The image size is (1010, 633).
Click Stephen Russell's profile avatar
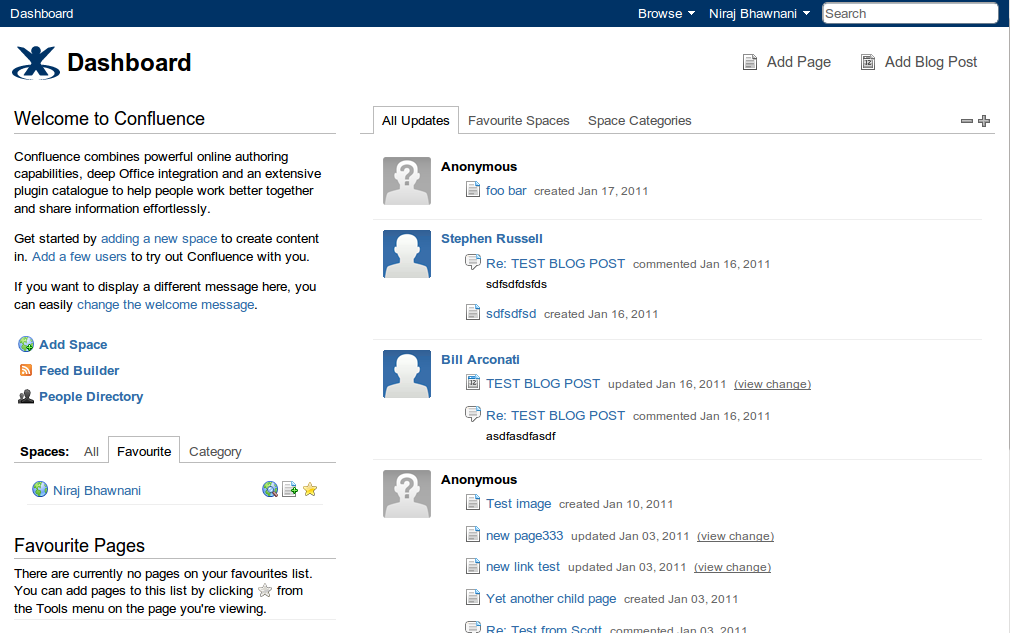click(x=407, y=254)
